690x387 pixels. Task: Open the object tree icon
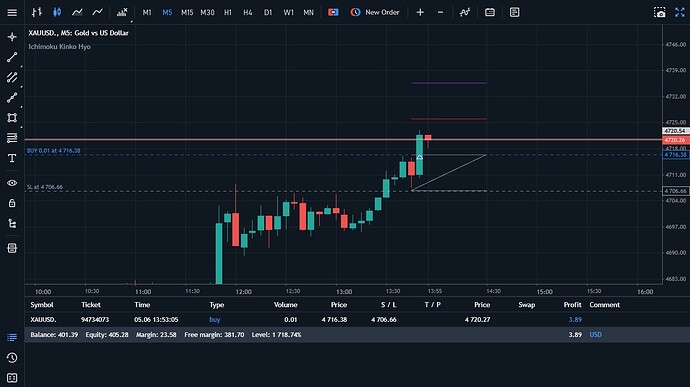(x=12, y=224)
